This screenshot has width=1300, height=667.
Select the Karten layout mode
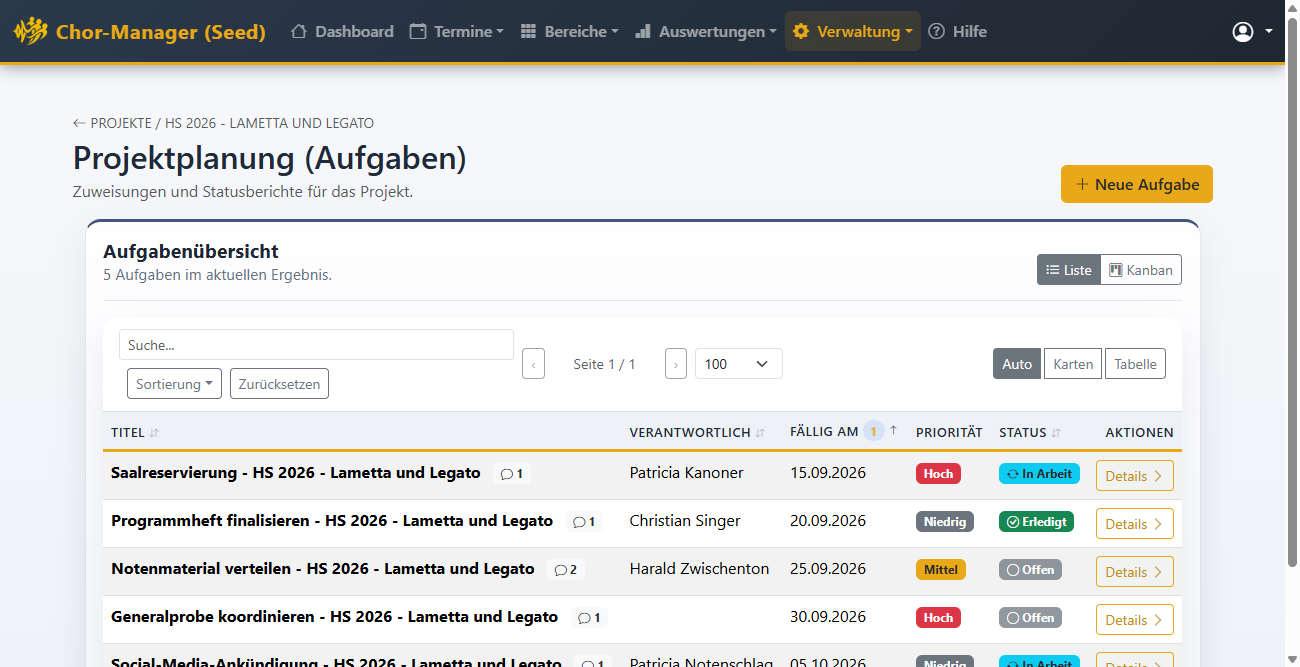[1073, 364]
